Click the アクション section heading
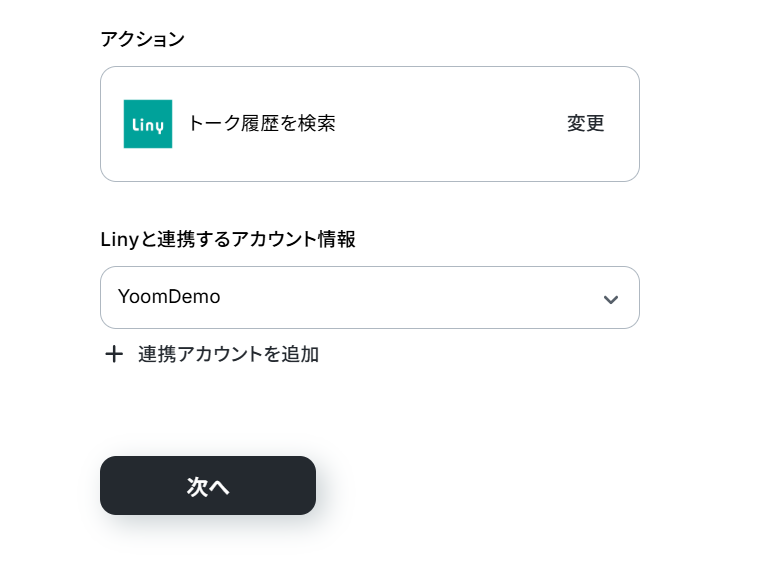 (x=143, y=39)
